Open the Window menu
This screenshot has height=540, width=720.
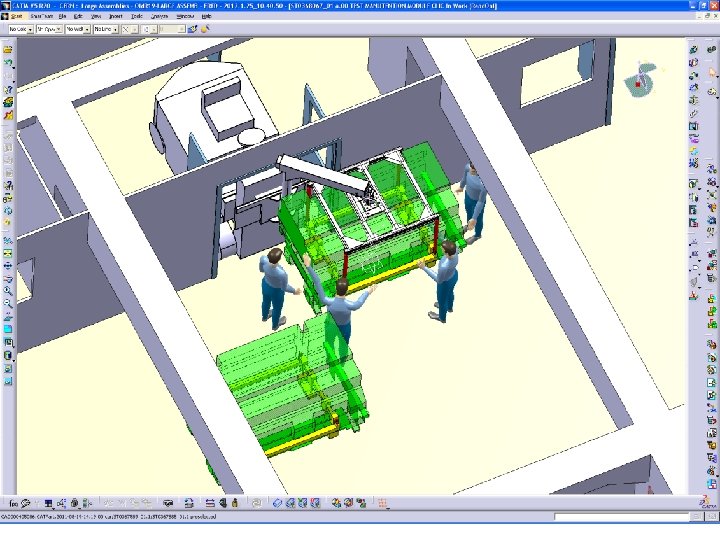pyautogui.click(x=185, y=16)
